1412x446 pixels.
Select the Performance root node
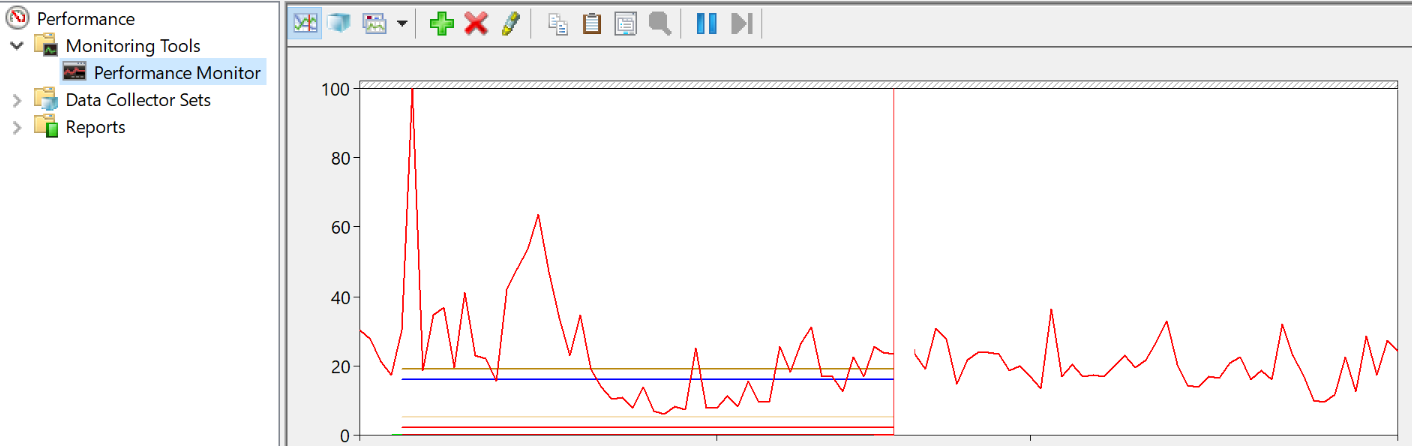coord(85,19)
